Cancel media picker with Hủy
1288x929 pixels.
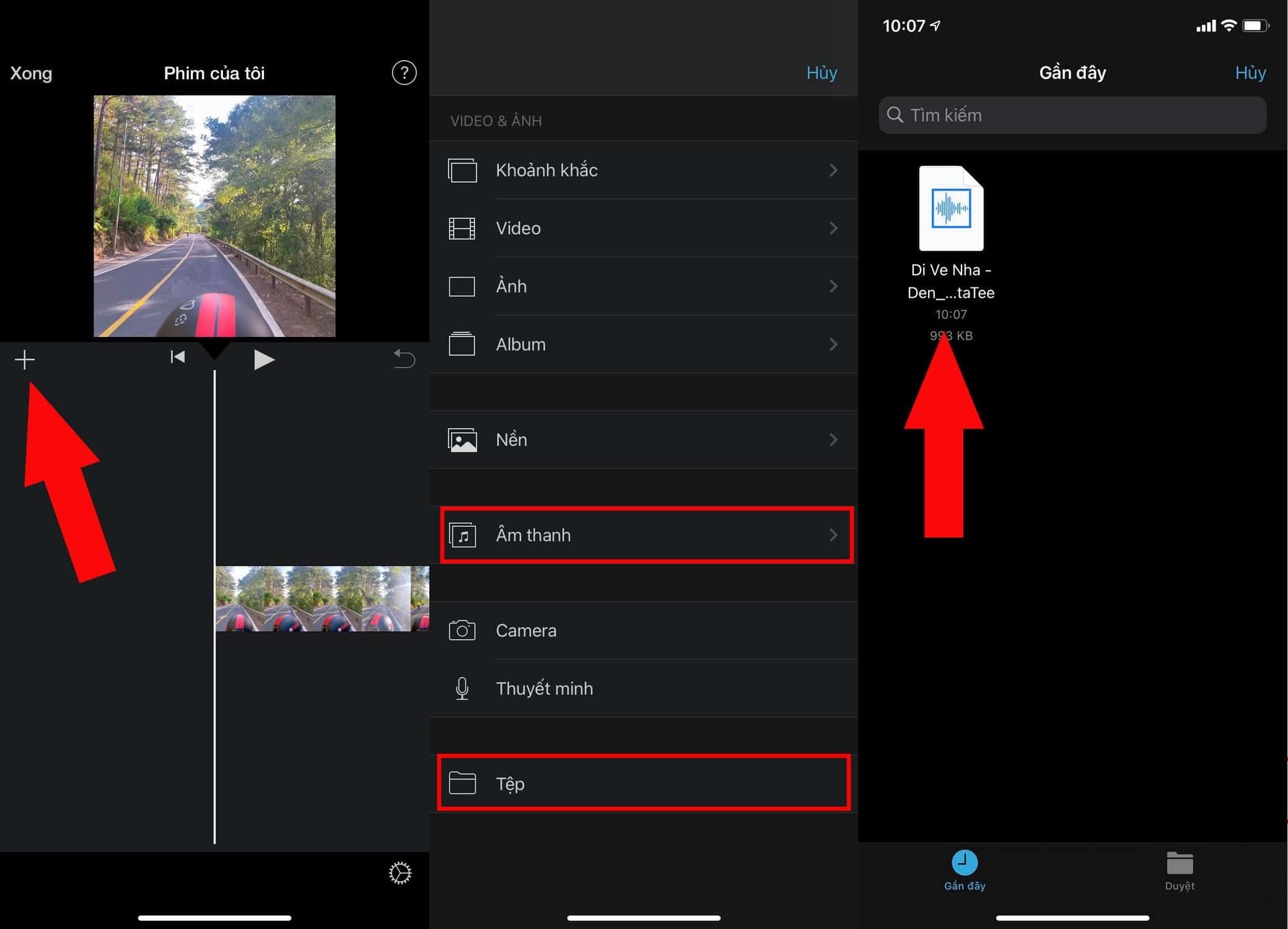821,73
